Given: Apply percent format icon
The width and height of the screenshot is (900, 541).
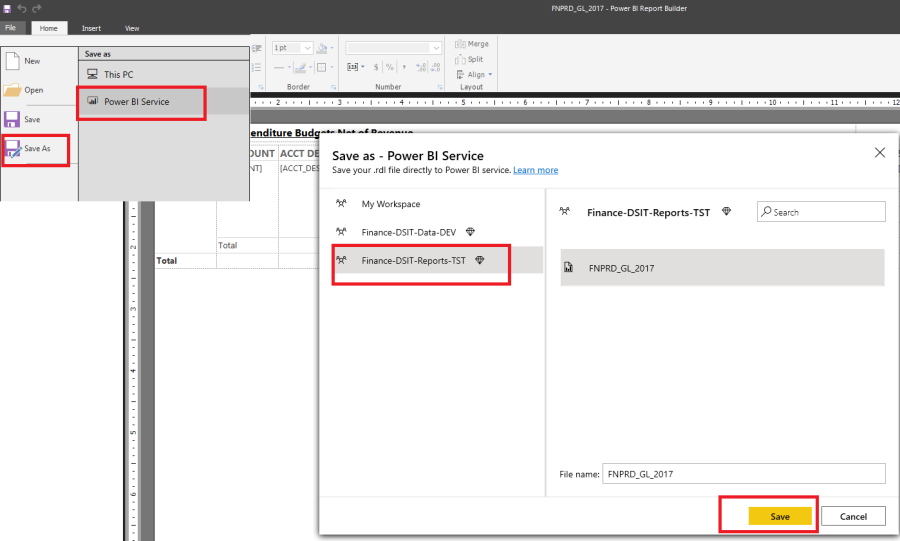Looking at the screenshot, I should pyautogui.click(x=390, y=67).
